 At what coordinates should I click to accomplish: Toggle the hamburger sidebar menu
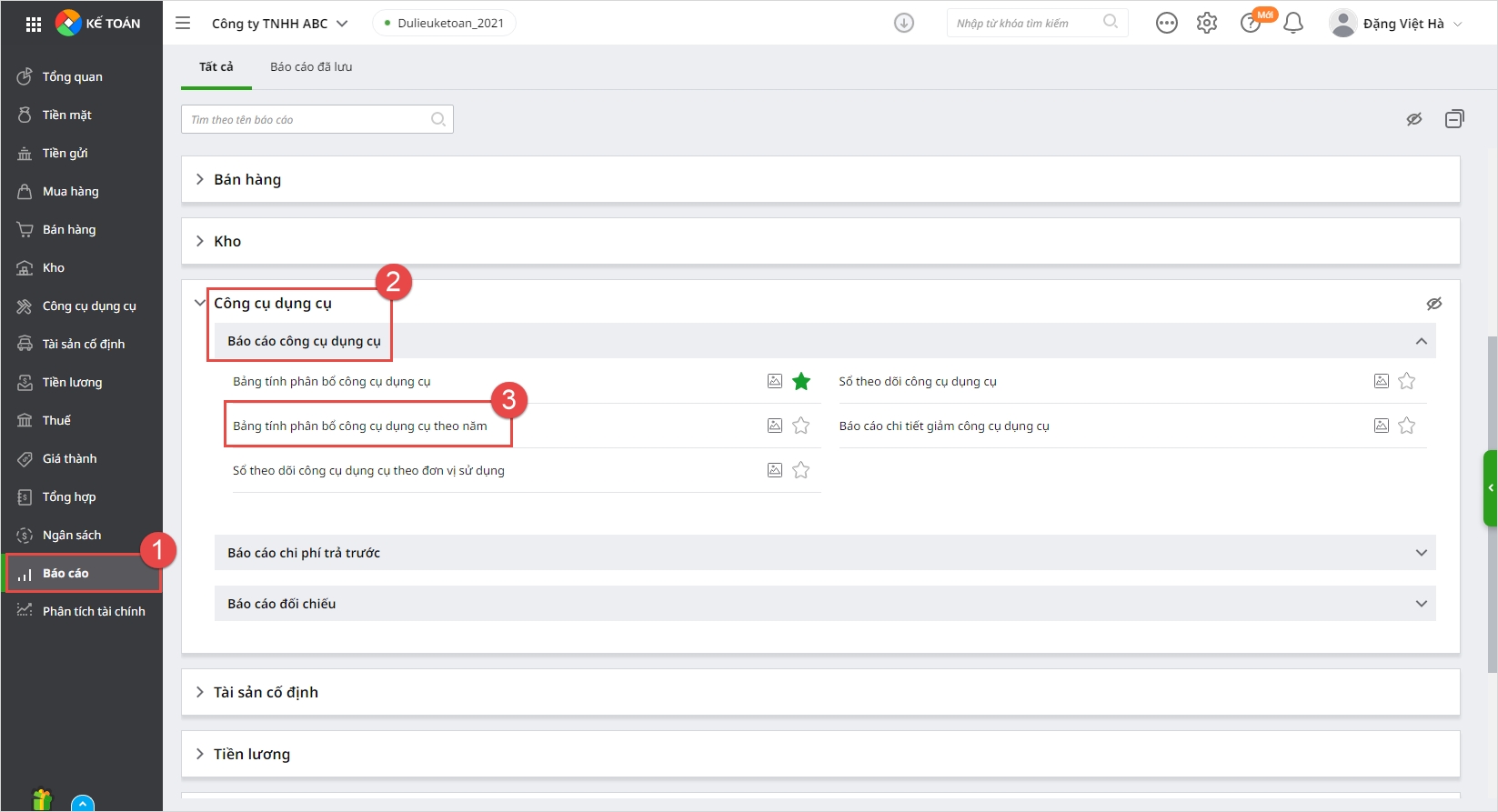click(x=183, y=24)
